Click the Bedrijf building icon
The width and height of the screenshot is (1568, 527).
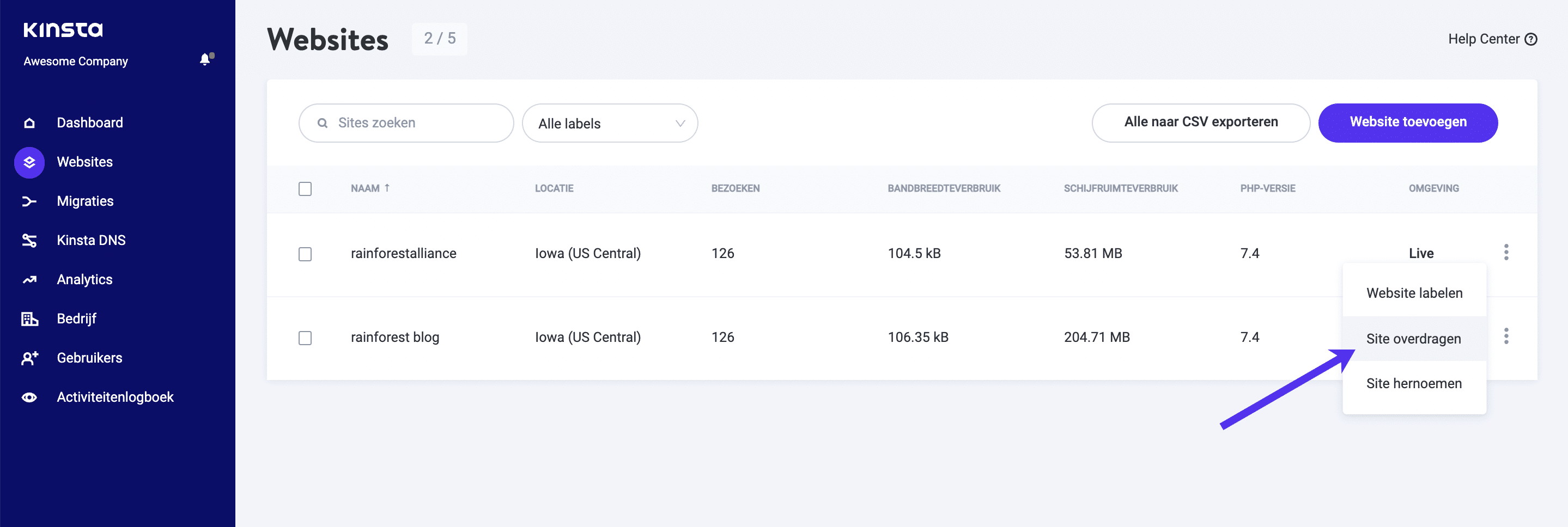[29, 319]
